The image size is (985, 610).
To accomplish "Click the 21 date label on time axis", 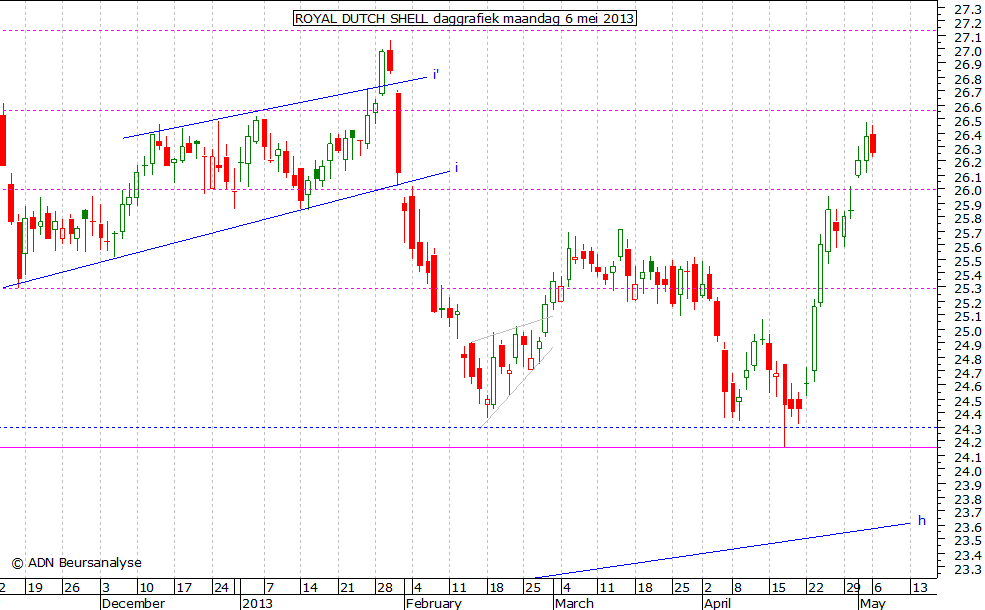I will (347, 588).
